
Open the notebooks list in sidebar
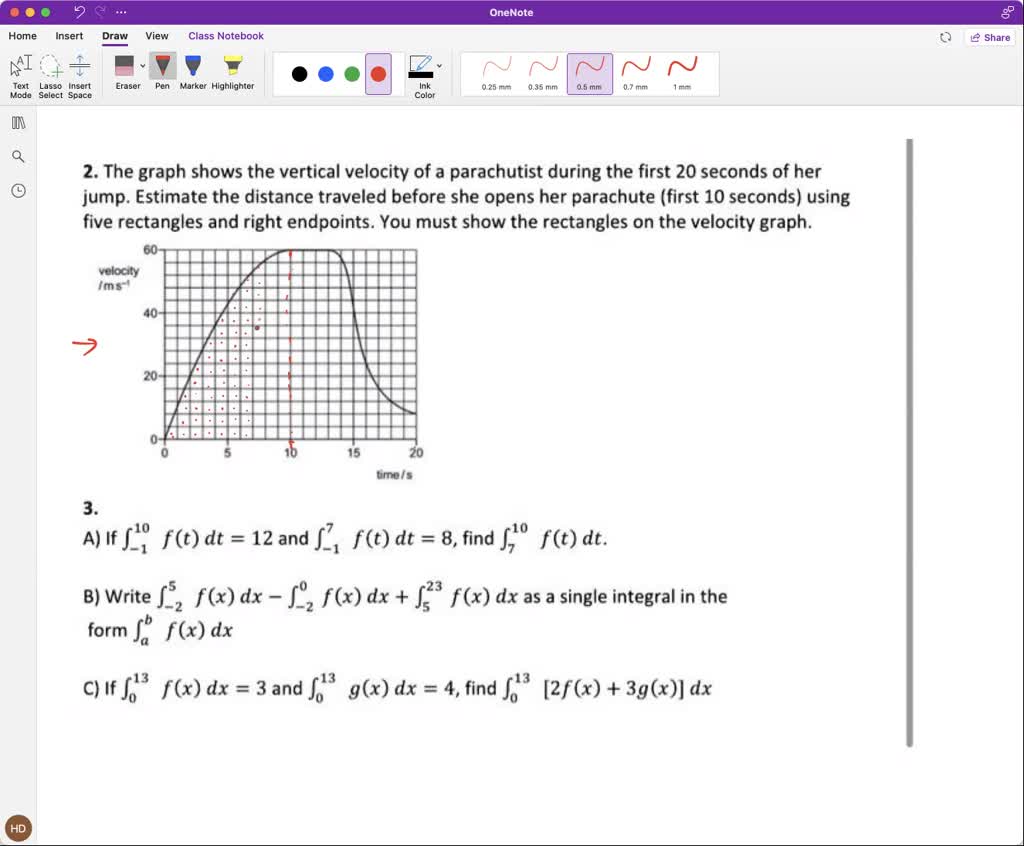click(19, 121)
